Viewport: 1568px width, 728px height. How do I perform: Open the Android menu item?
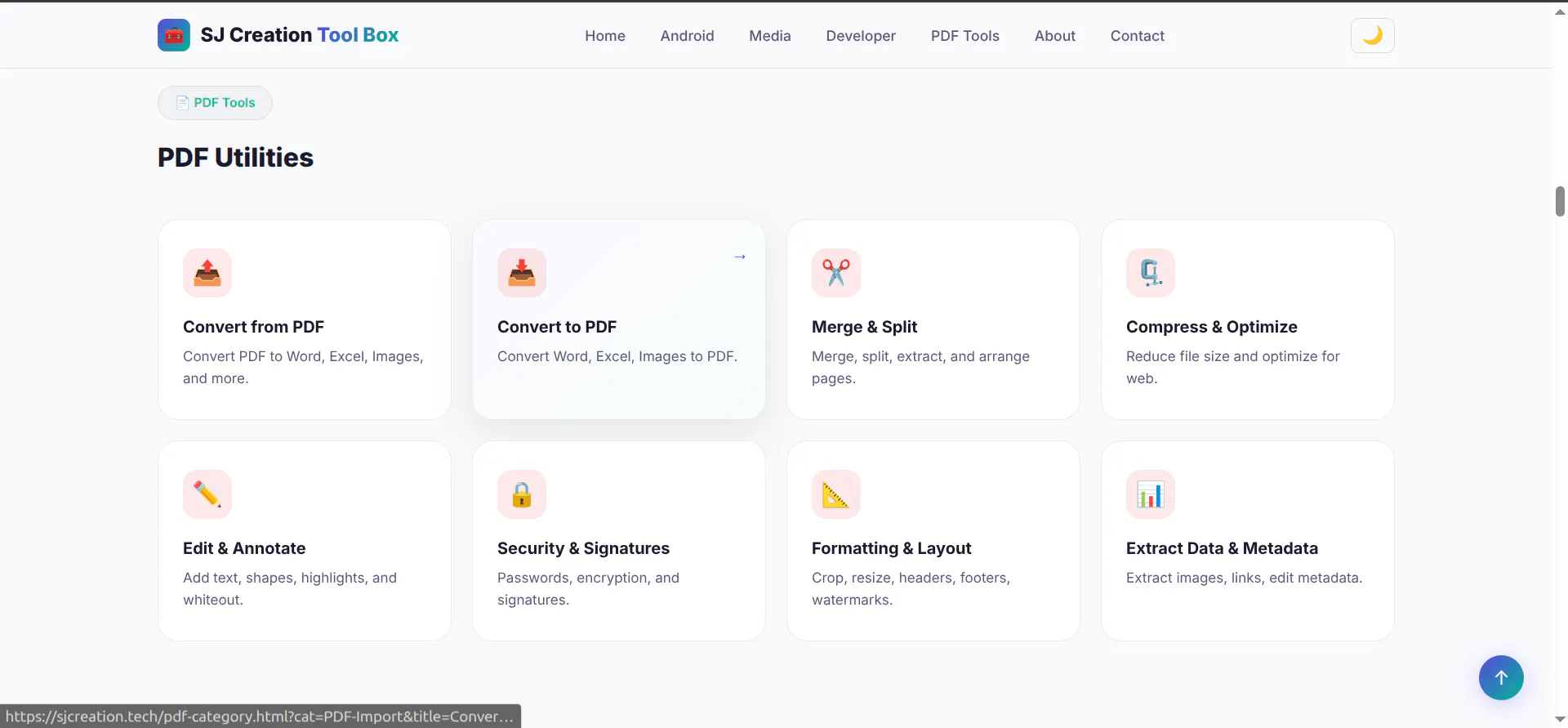point(687,36)
